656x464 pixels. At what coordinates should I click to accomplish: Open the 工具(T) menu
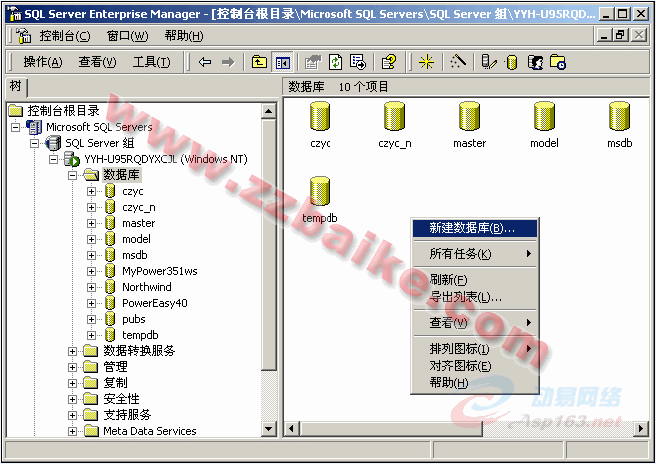point(151,62)
